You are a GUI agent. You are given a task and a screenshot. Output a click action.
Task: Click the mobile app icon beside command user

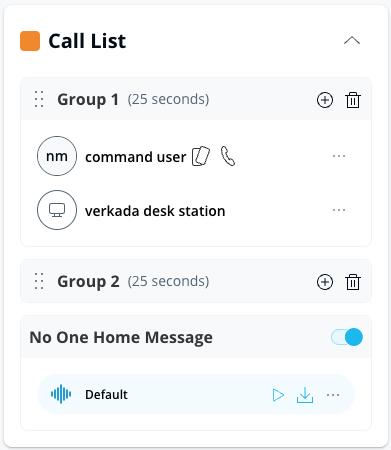tap(201, 156)
